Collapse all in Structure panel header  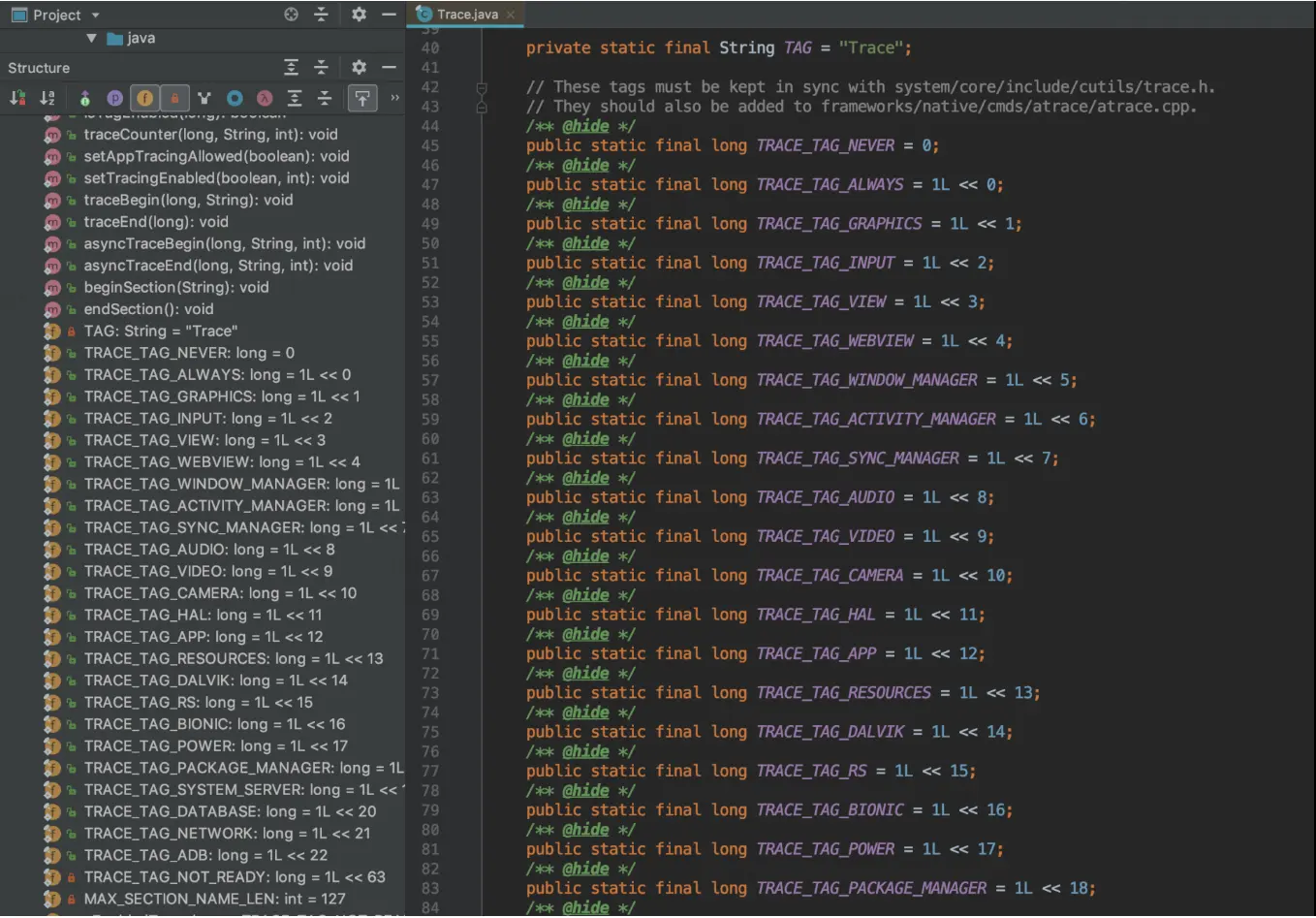[x=321, y=67]
